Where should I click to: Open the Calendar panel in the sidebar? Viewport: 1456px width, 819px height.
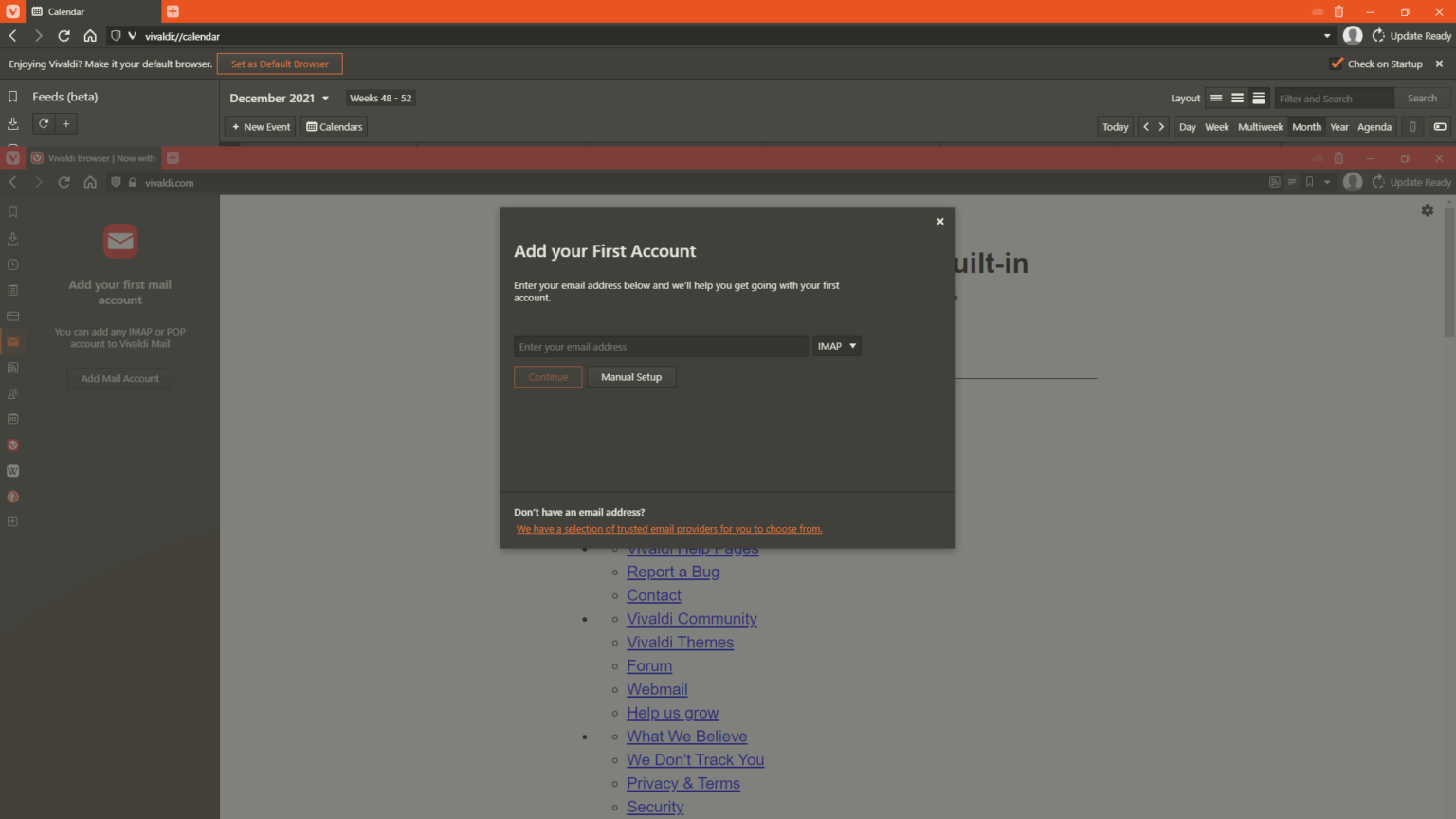pyautogui.click(x=12, y=418)
